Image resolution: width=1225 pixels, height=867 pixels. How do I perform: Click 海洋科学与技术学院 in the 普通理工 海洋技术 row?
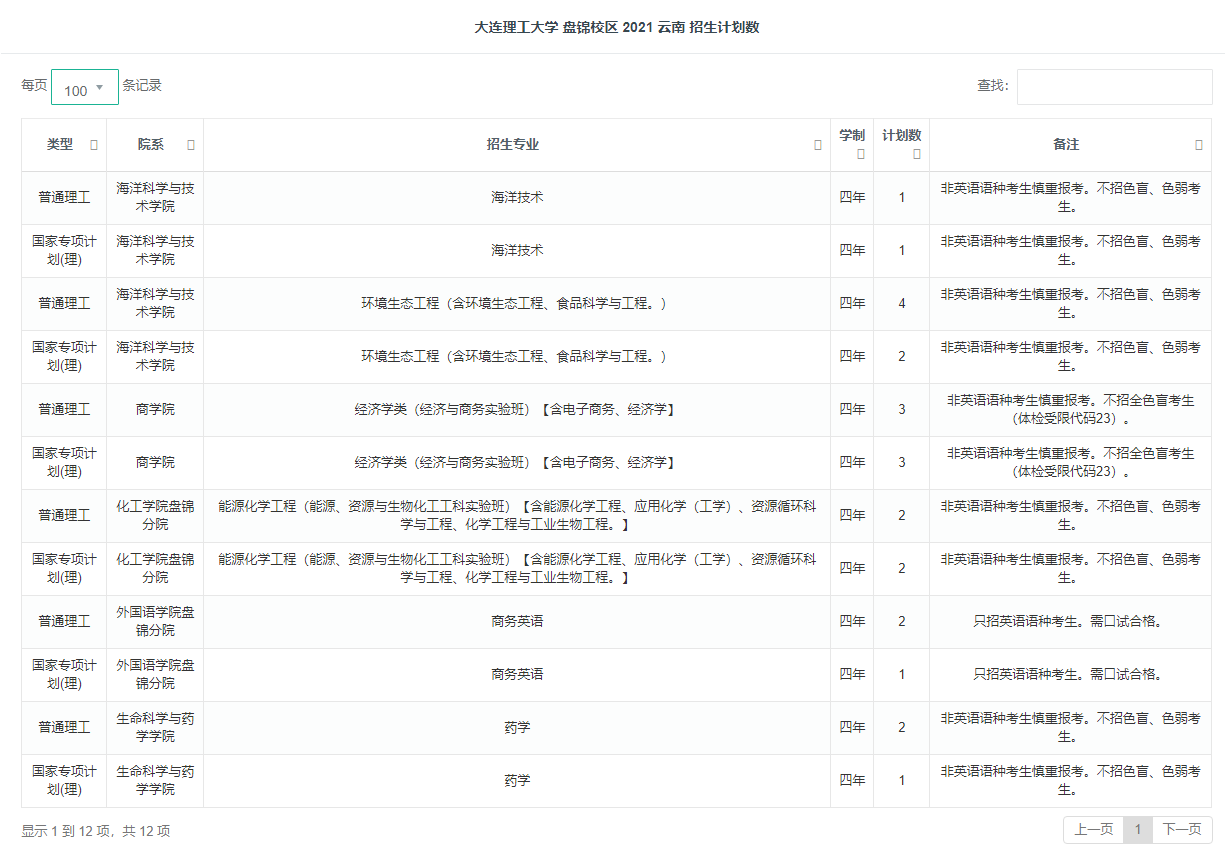click(x=155, y=198)
